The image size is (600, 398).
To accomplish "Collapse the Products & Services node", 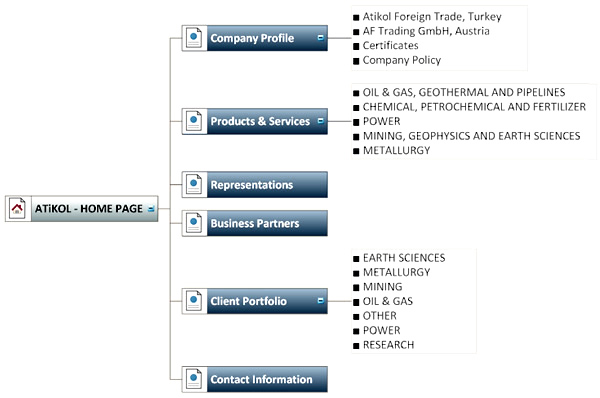I will 321,121.
